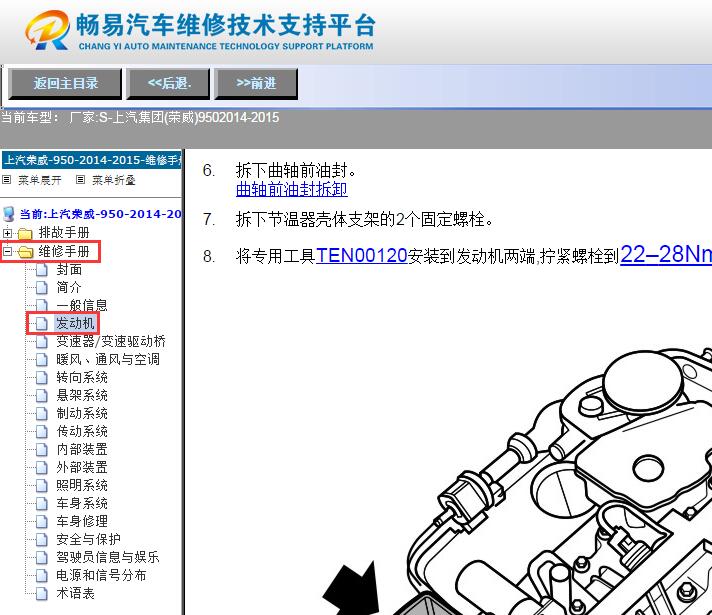Click the engine assembly diagram image

point(517,480)
